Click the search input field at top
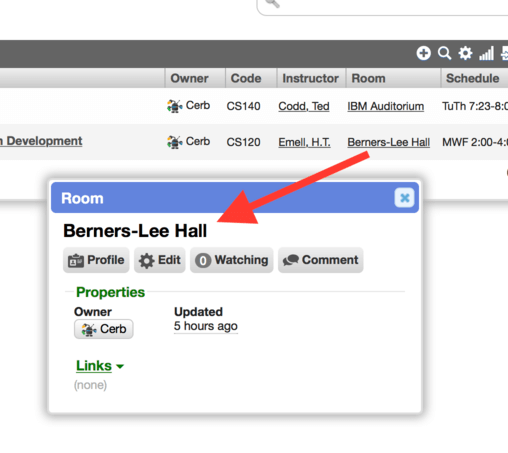 (x=382, y=6)
